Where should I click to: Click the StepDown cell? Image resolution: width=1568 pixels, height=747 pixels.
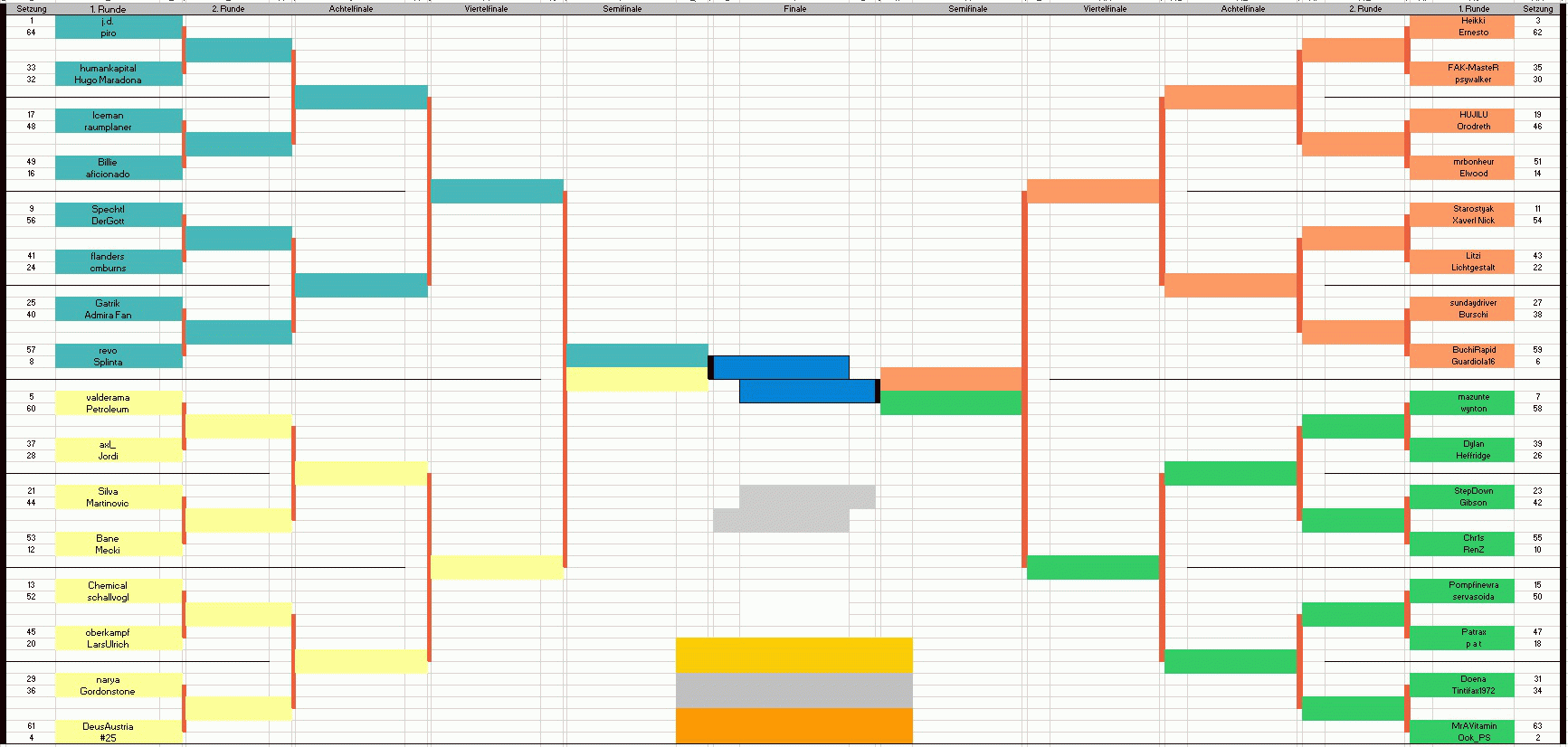click(1461, 491)
